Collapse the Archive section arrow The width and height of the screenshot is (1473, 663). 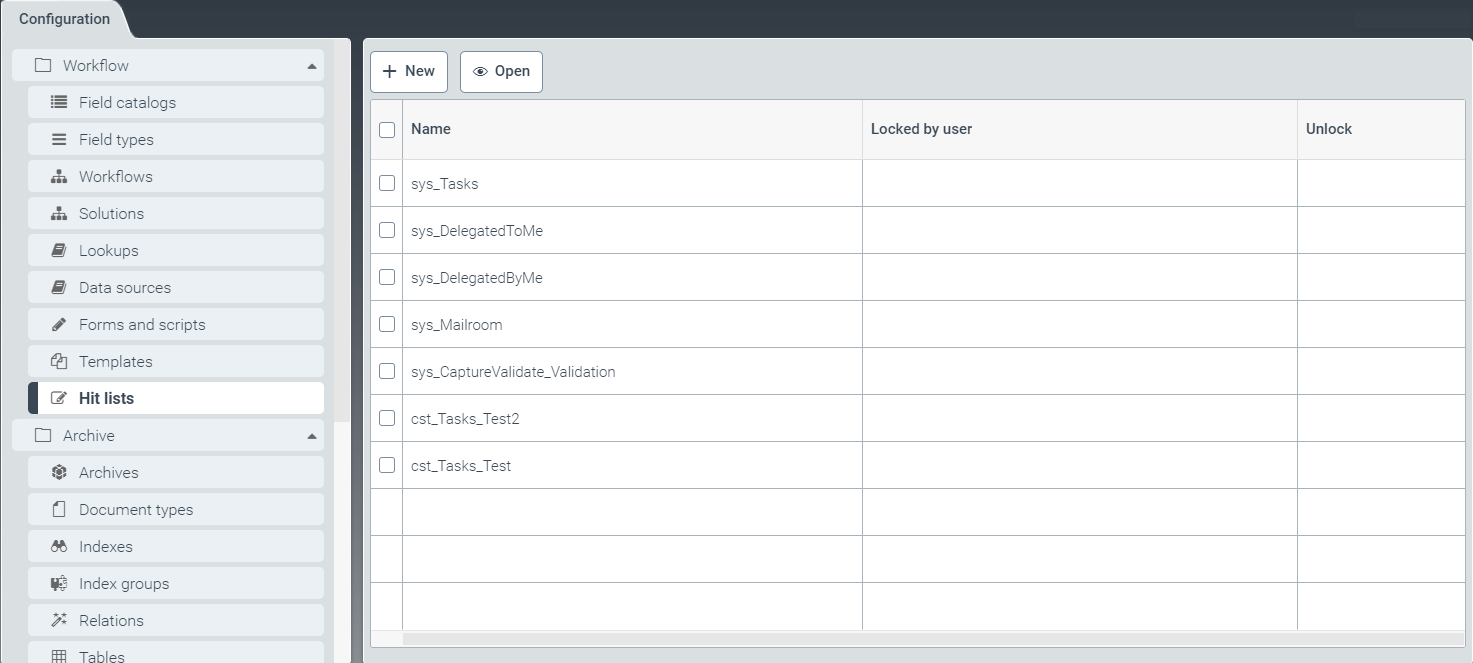pyautogui.click(x=312, y=436)
